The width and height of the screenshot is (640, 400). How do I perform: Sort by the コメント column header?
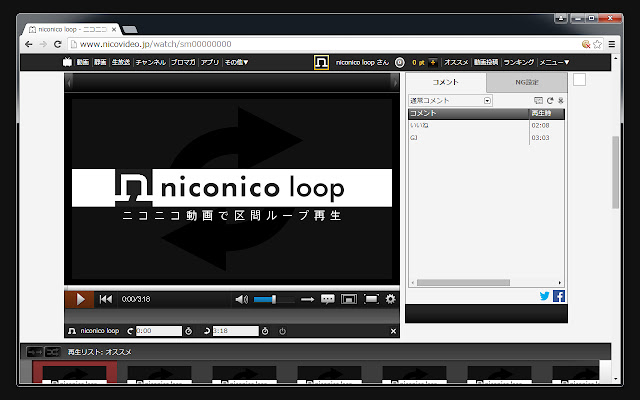[x=469, y=113]
